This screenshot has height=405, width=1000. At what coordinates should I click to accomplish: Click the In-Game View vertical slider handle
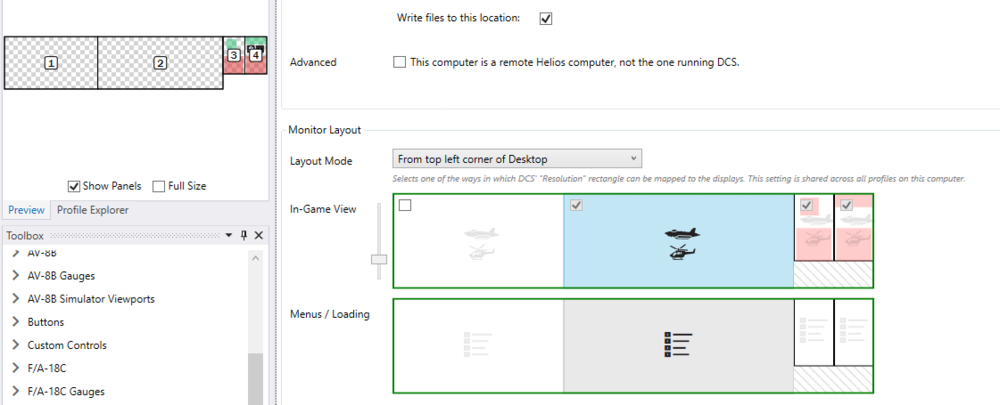(378, 259)
